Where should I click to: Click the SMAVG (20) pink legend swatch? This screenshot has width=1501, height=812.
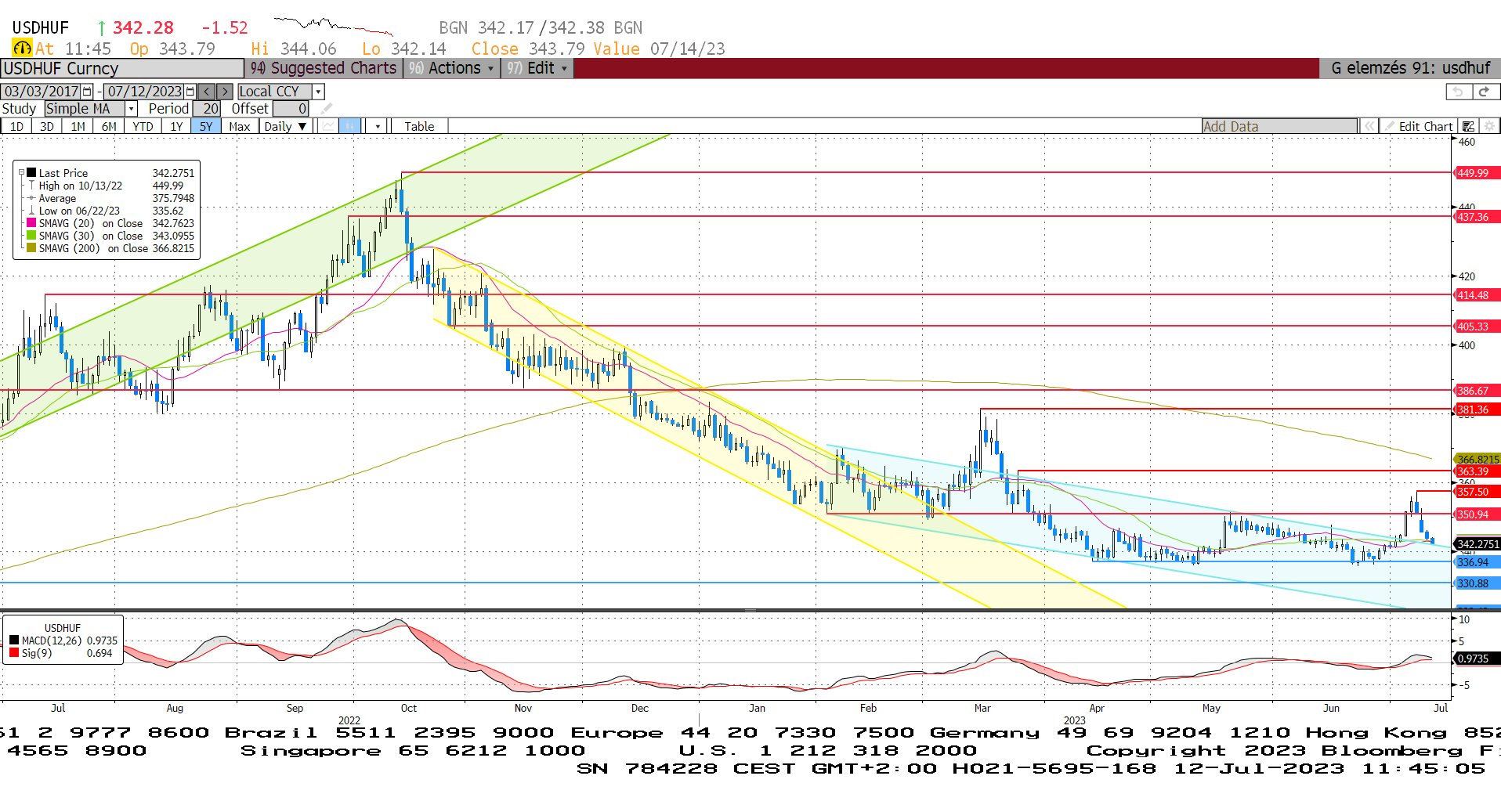coord(31,222)
